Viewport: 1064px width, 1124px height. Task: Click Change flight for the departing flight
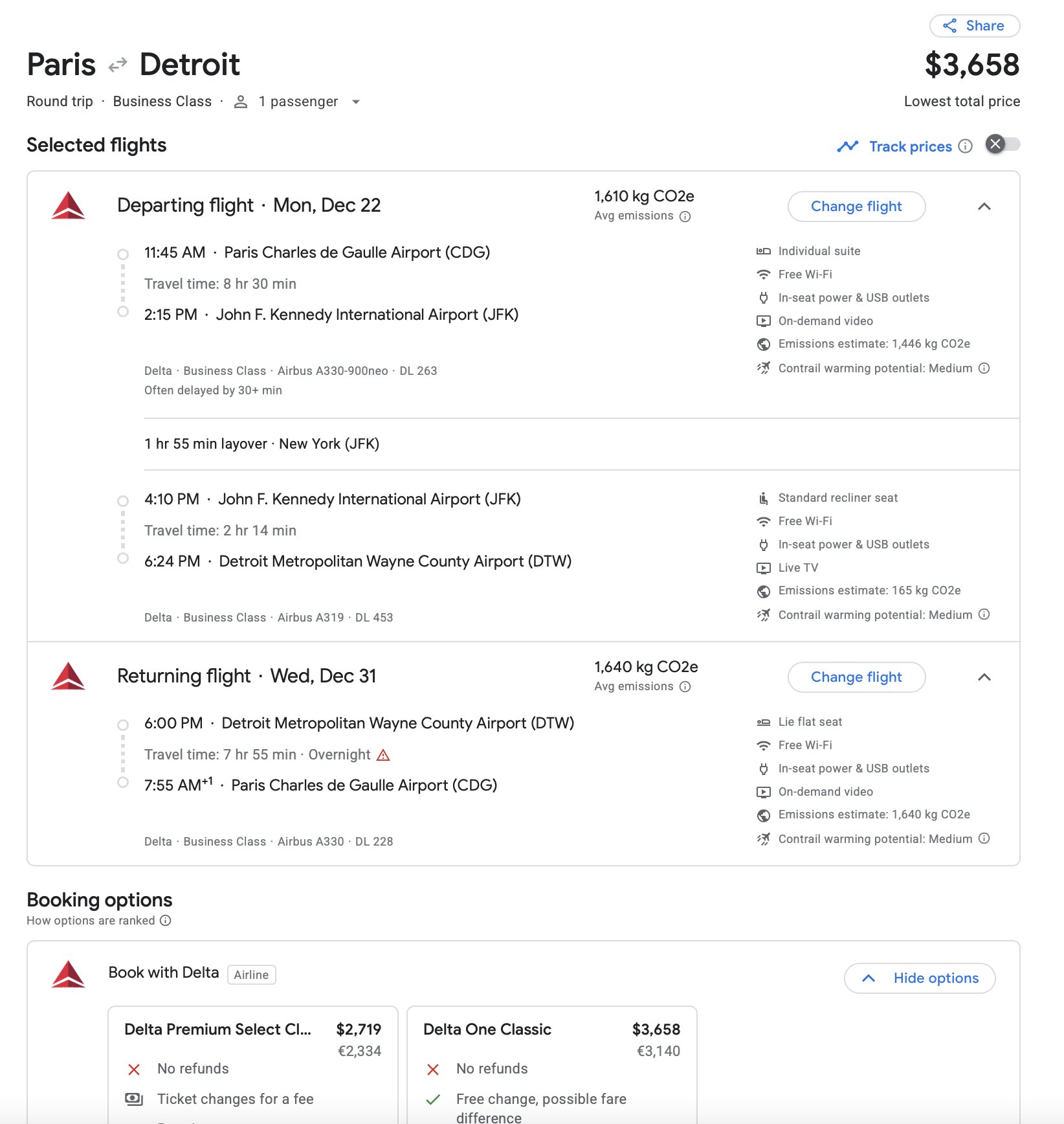coord(856,206)
